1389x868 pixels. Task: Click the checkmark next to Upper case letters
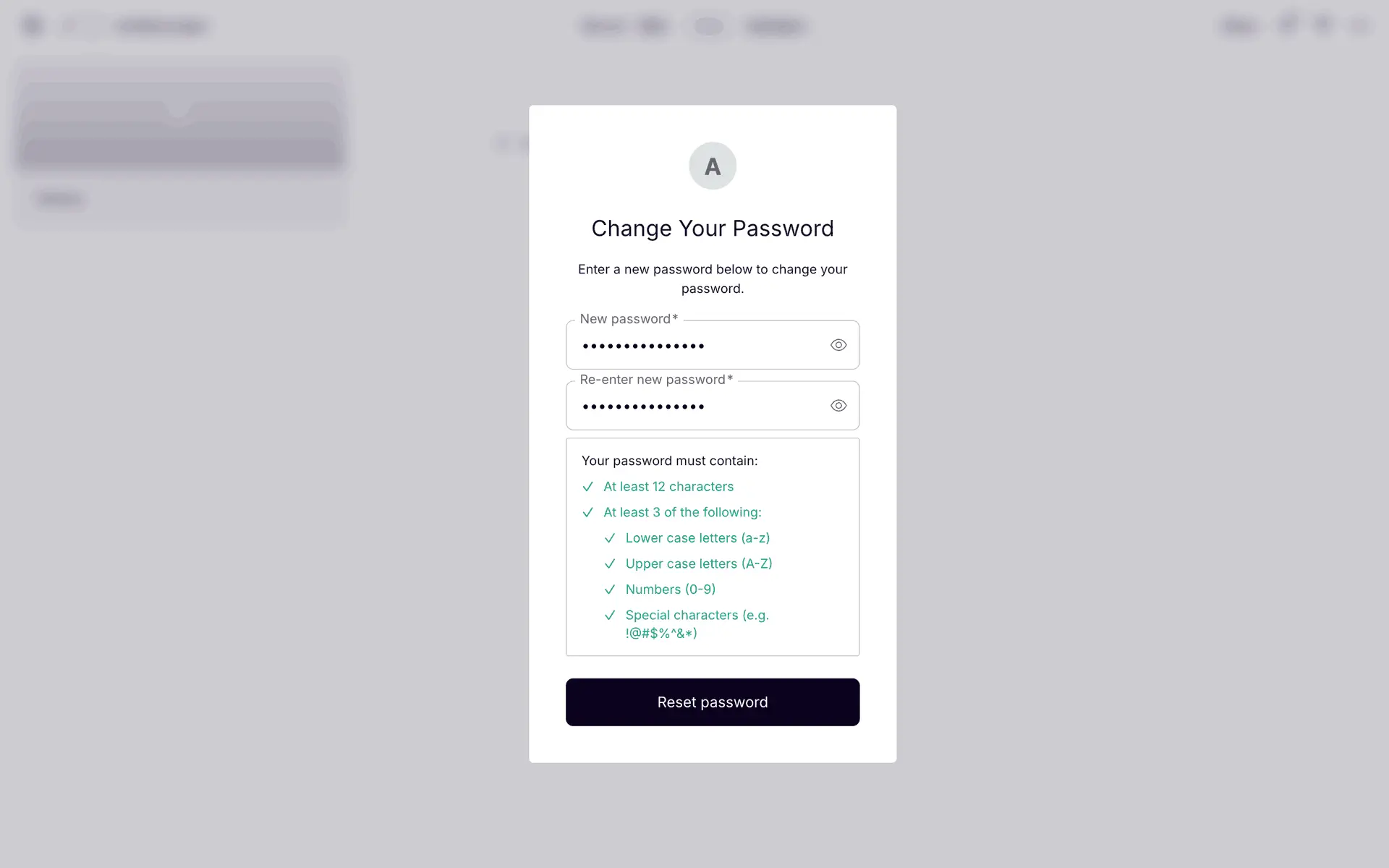pyautogui.click(x=610, y=564)
